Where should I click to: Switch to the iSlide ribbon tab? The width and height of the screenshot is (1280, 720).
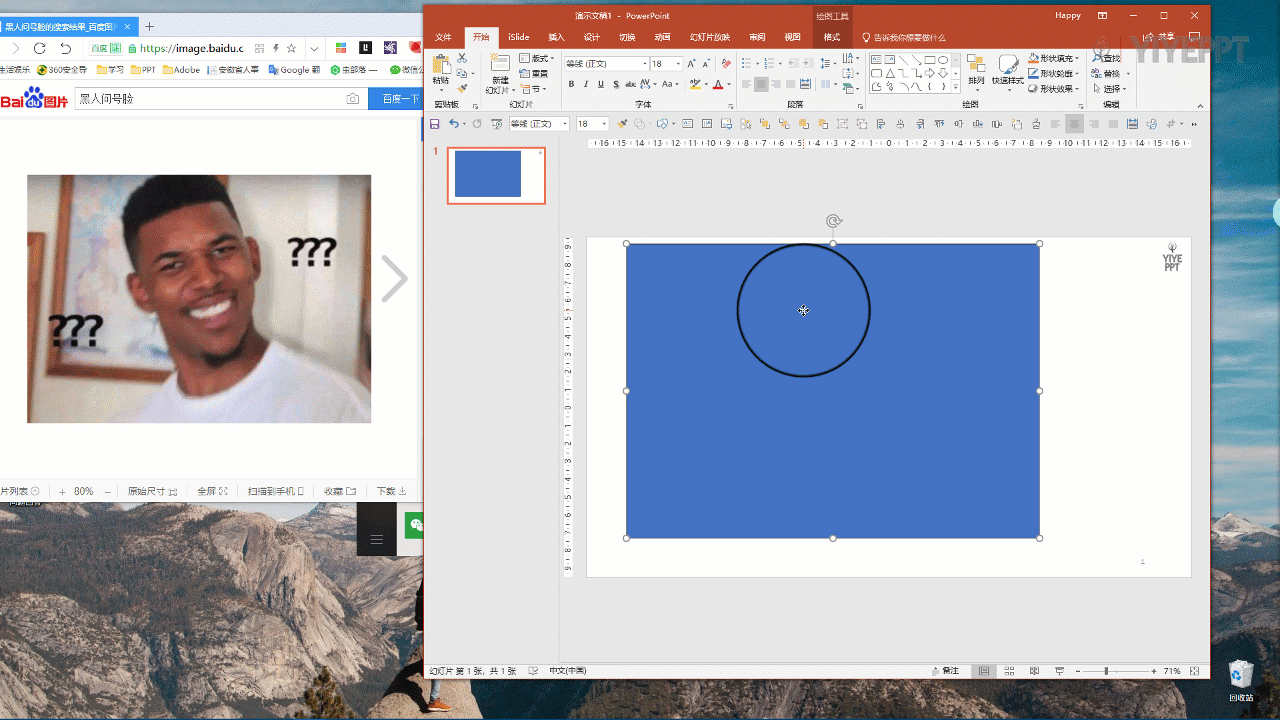(x=518, y=37)
